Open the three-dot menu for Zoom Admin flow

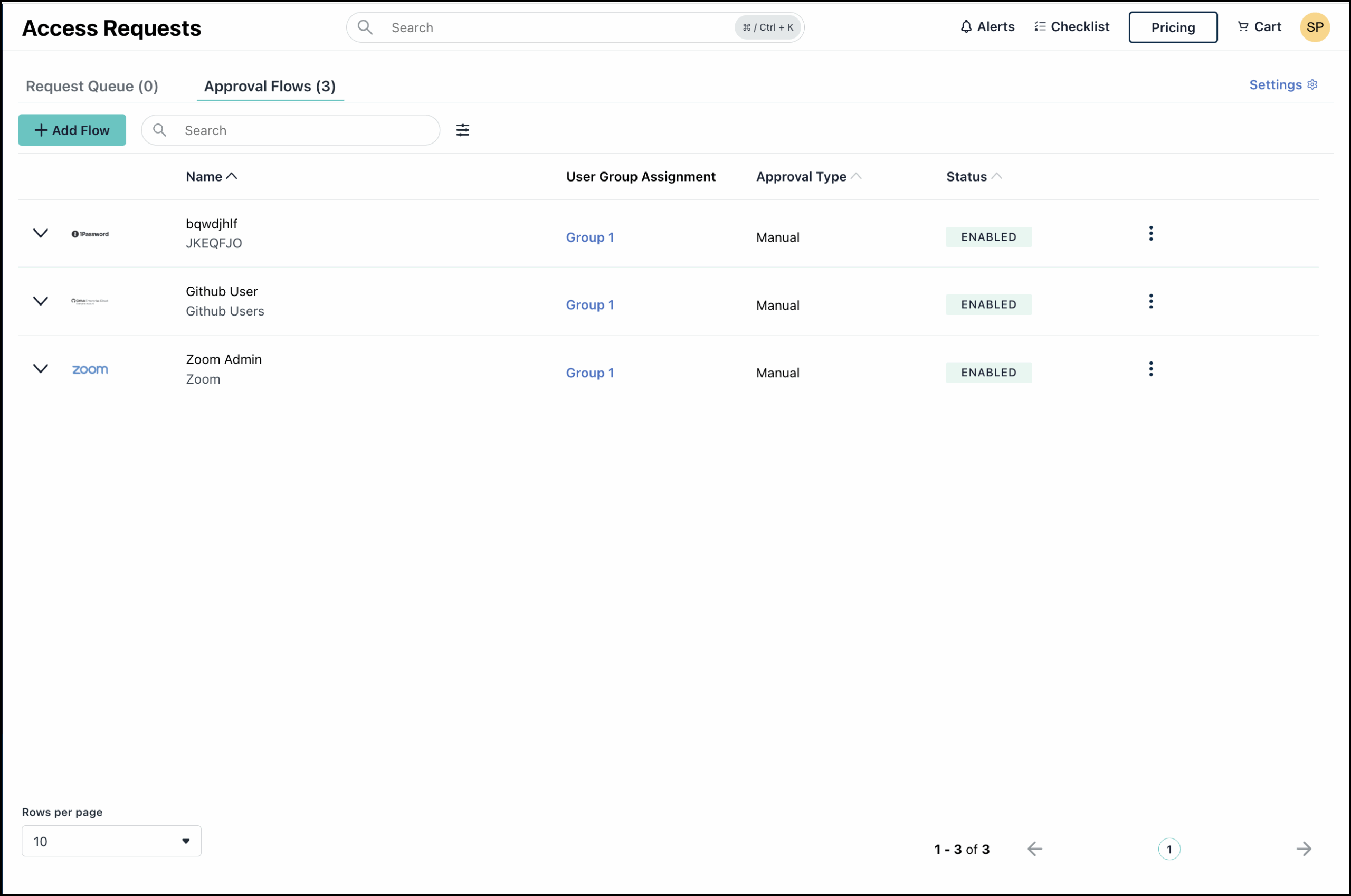(x=1150, y=368)
